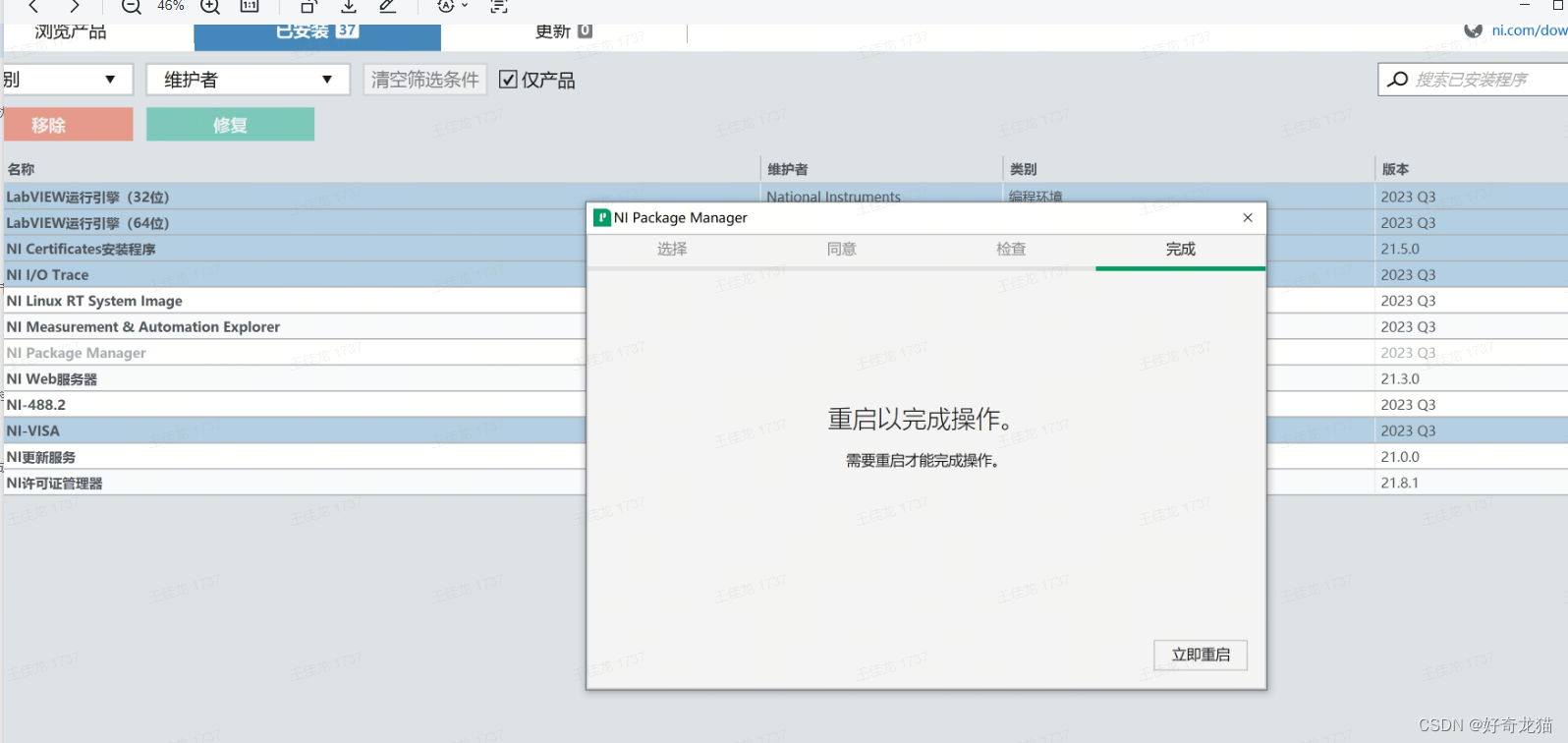Click the 需要重启才能完成操作。 message
Screen dimensions: 1568x743
(x=923, y=461)
